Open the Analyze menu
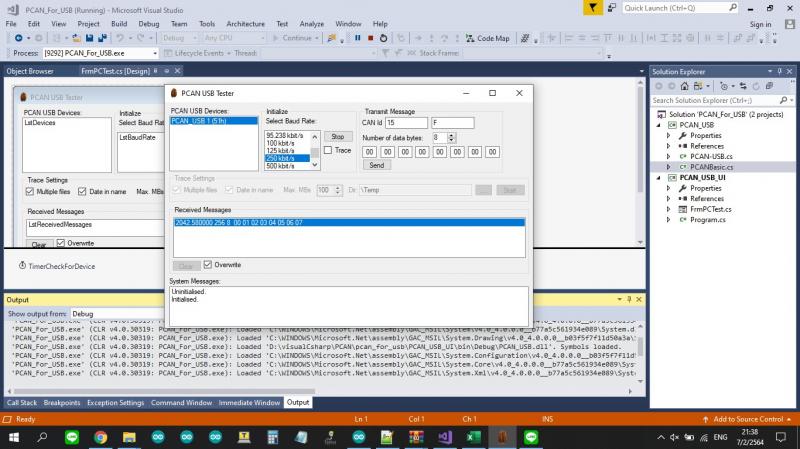 312,24
